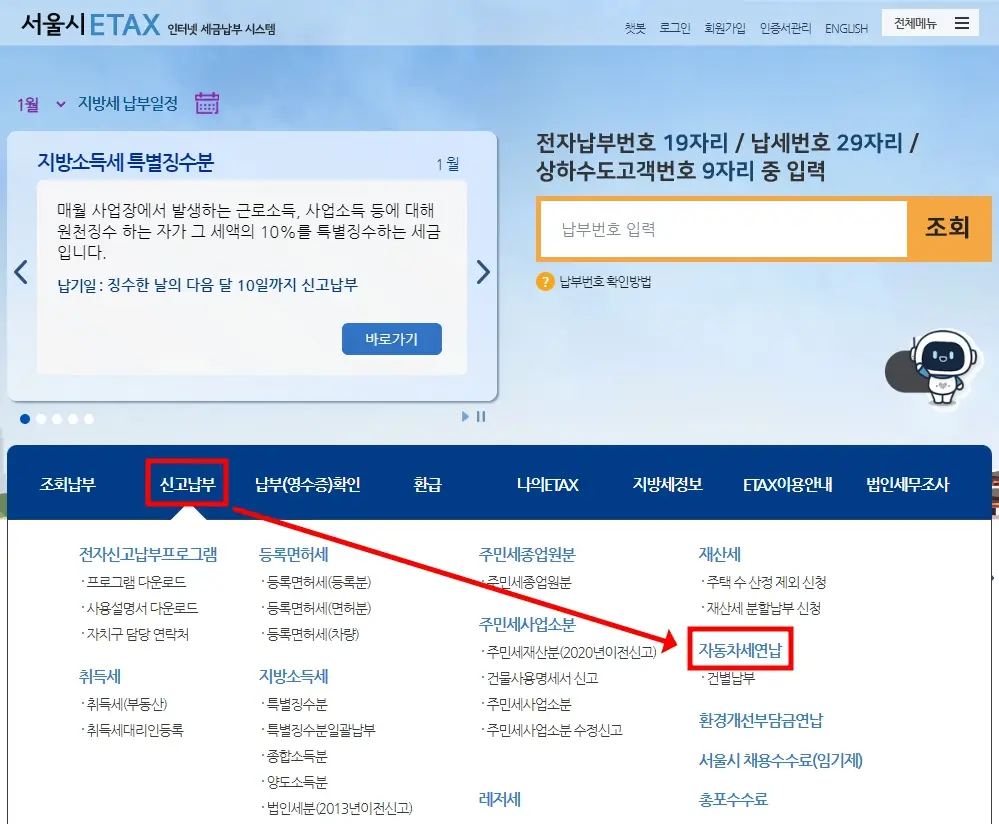Click the 바로가기 button on the banner

coord(391,338)
